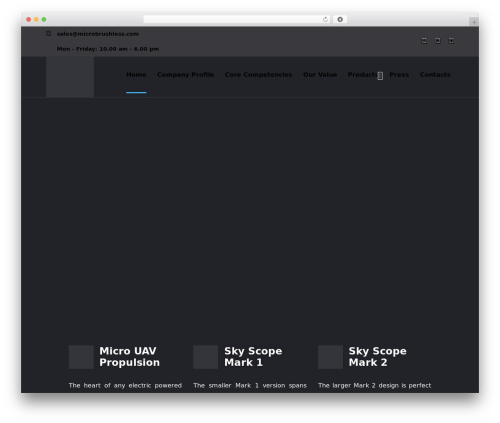Click the text "The smaller Mark 1 version spans"

click(x=250, y=386)
